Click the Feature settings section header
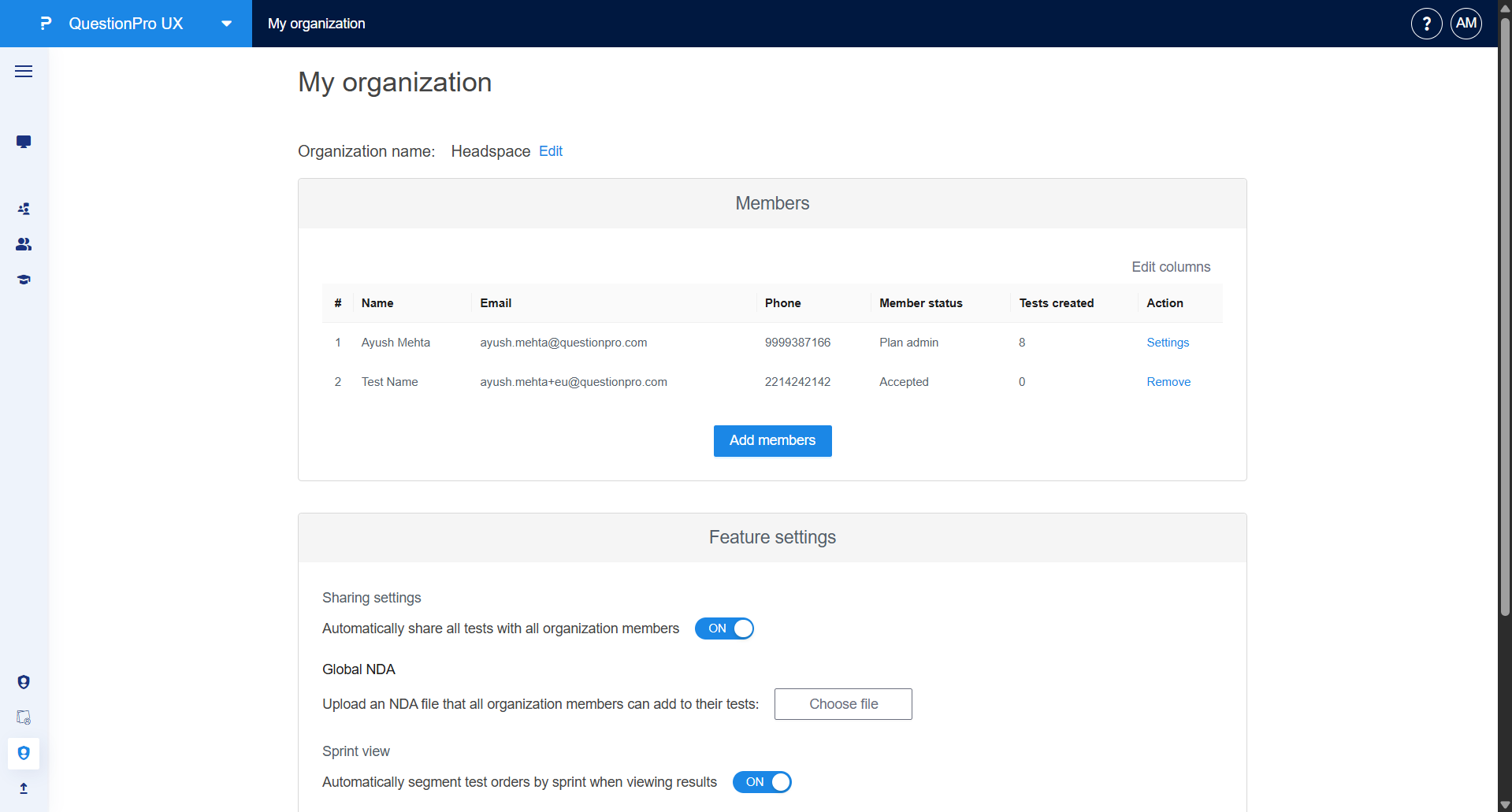The image size is (1512, 812). pos(772,537)
